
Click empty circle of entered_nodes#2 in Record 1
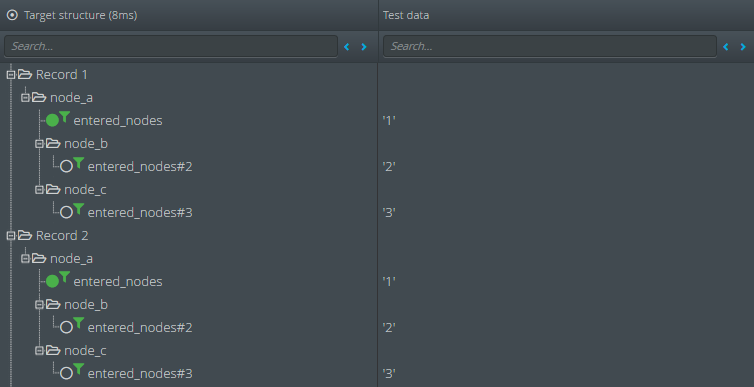tap(66, 167)
